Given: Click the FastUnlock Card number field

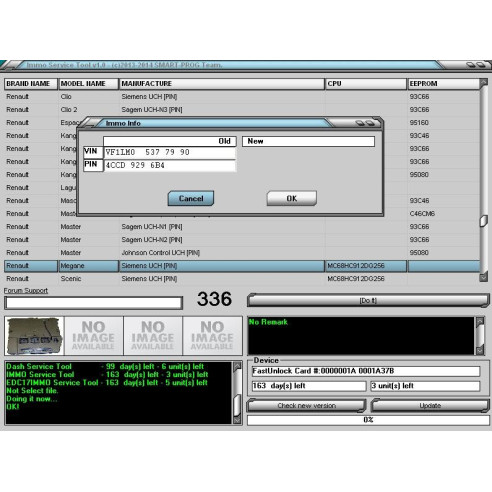Looking at the screenshot, I should [x=366, y=371].
